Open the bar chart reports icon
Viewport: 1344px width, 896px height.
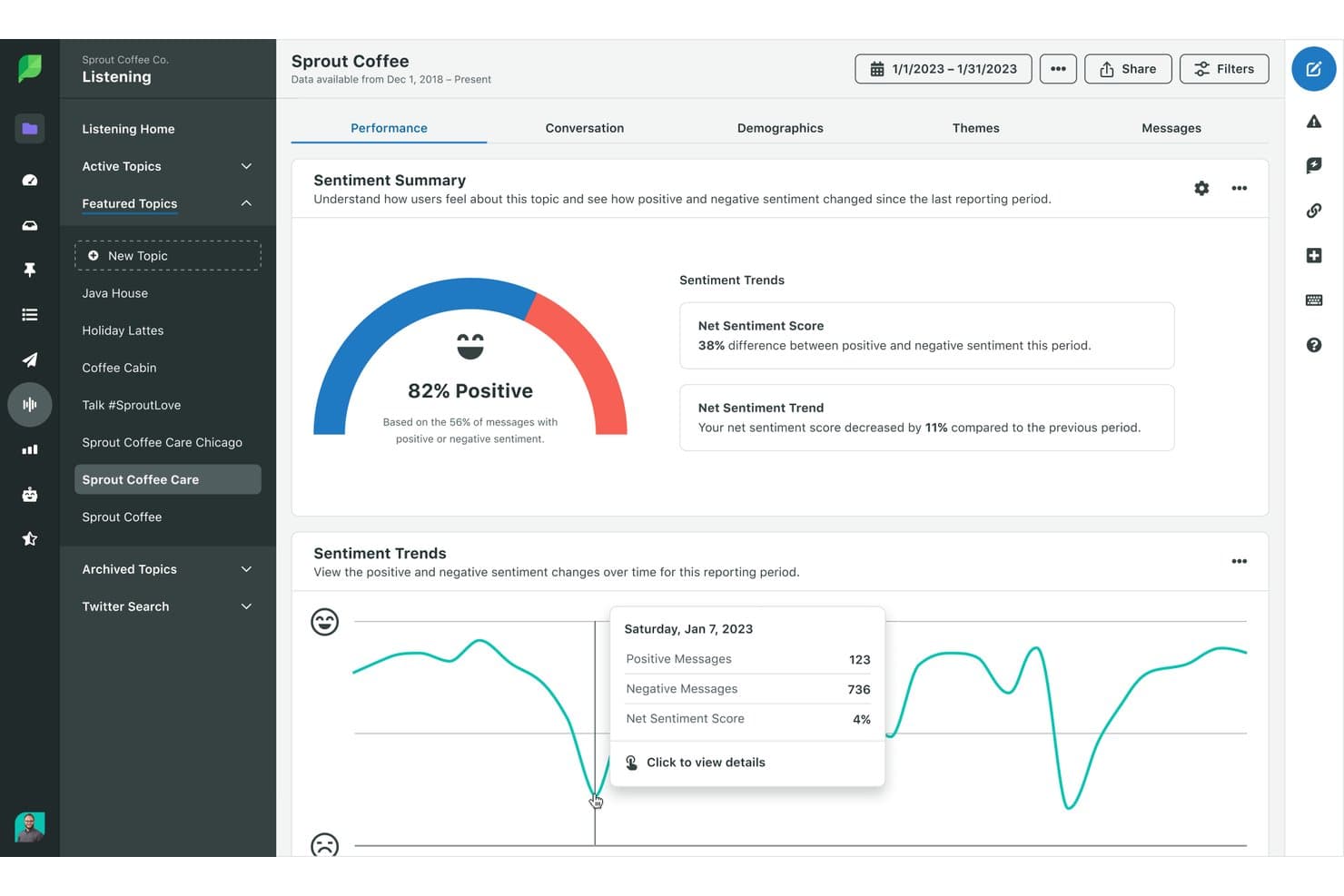[x=29, y=449]
